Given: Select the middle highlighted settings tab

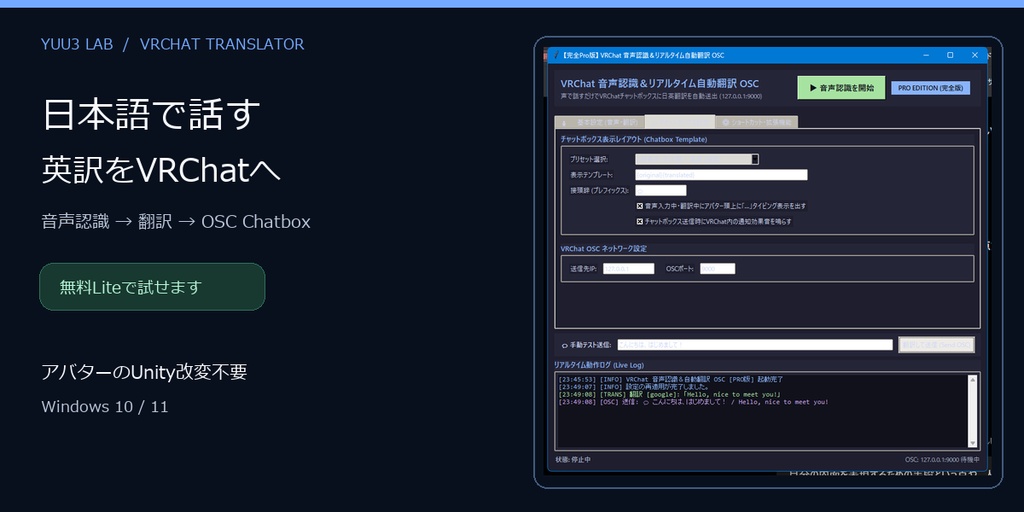Looking at the screenshot, I should click(x=679, y=121).
